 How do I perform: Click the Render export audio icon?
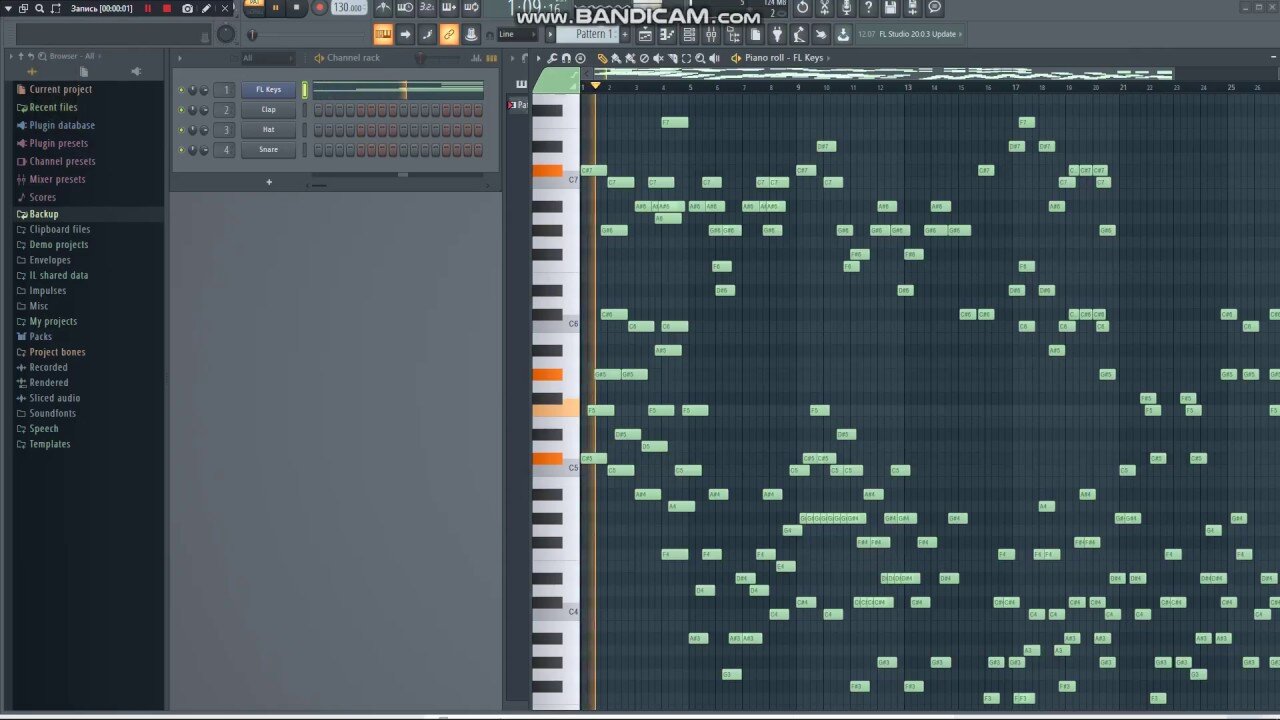click(912, 7)
